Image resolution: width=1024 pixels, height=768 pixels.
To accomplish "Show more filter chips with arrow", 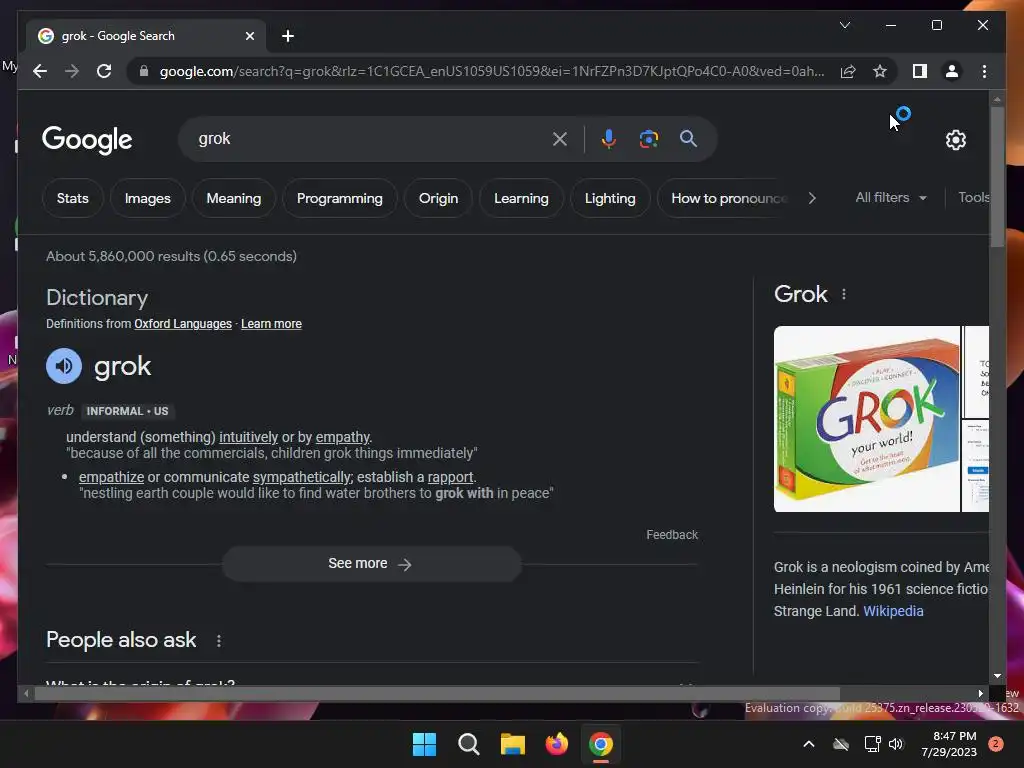I will click(x=812, y=198).
